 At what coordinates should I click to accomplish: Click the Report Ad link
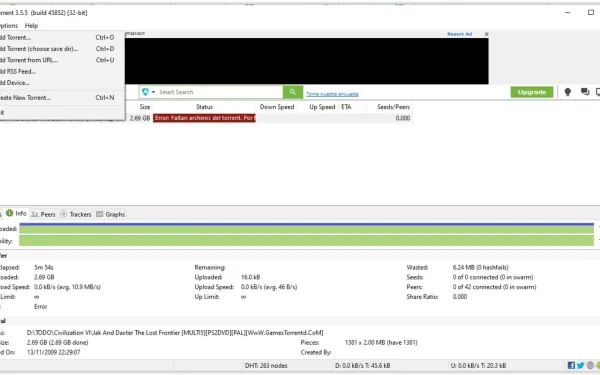459,34
